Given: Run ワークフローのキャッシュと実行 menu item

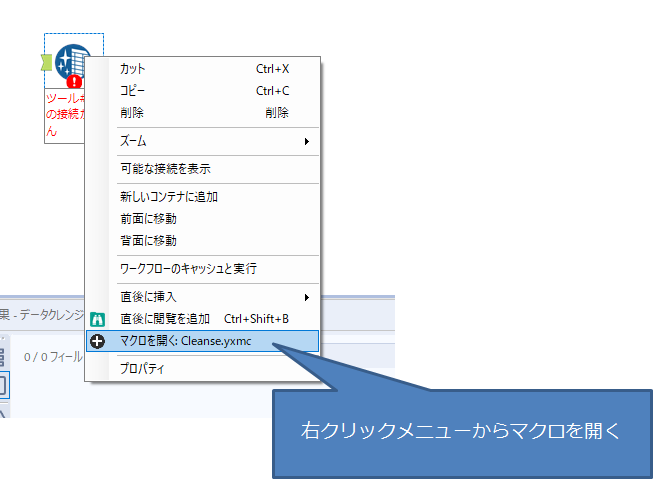Looking at the screenshot, I should click(188, 269).
